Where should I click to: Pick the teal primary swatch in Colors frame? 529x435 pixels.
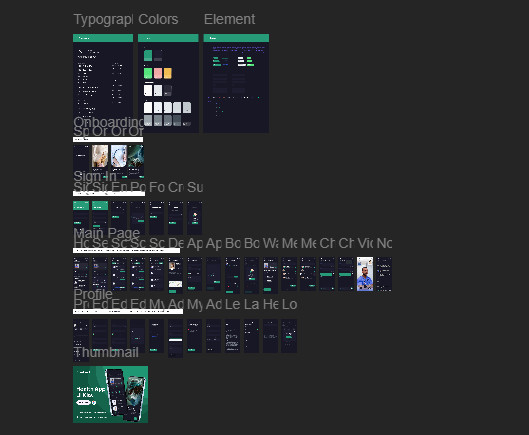click(x=148, y=56)
